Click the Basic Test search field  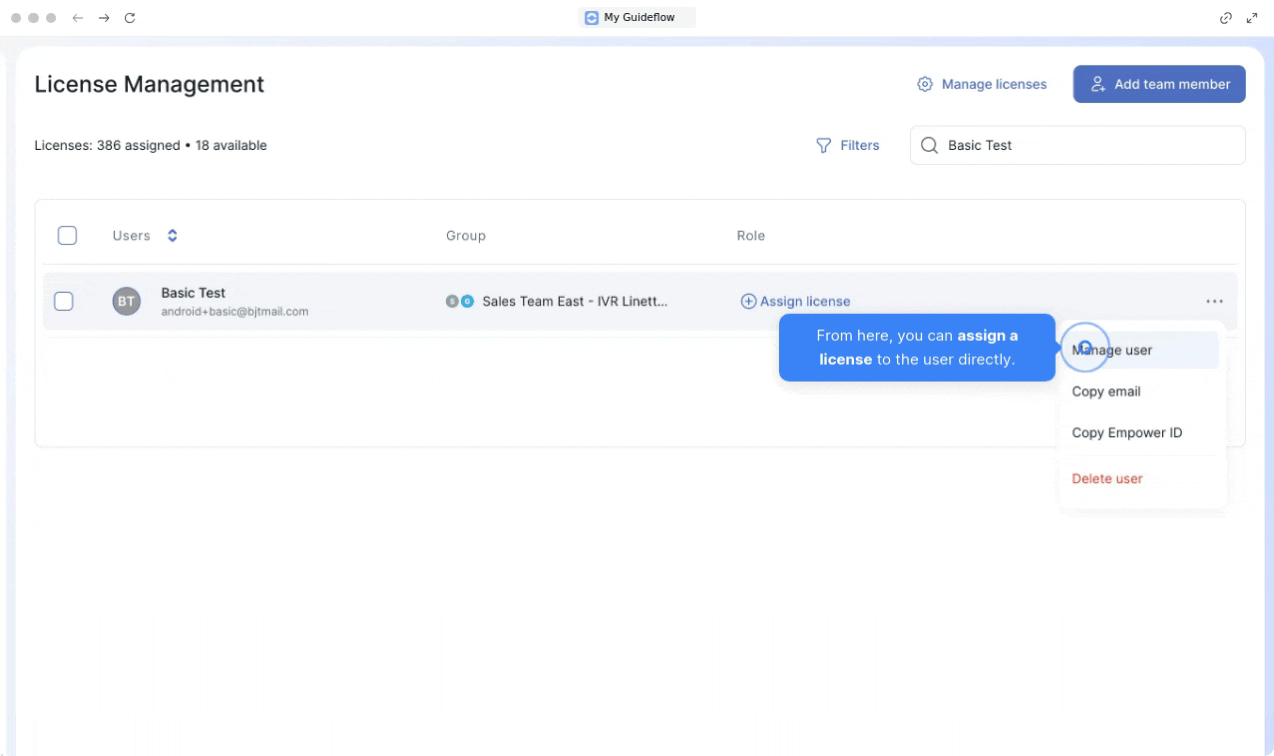1090,145
